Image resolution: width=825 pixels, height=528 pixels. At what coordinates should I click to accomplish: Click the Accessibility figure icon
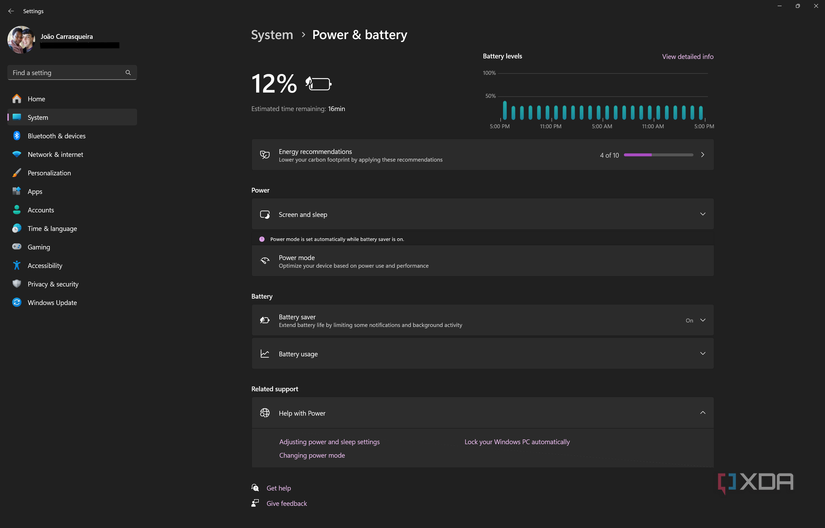point(17,265)
